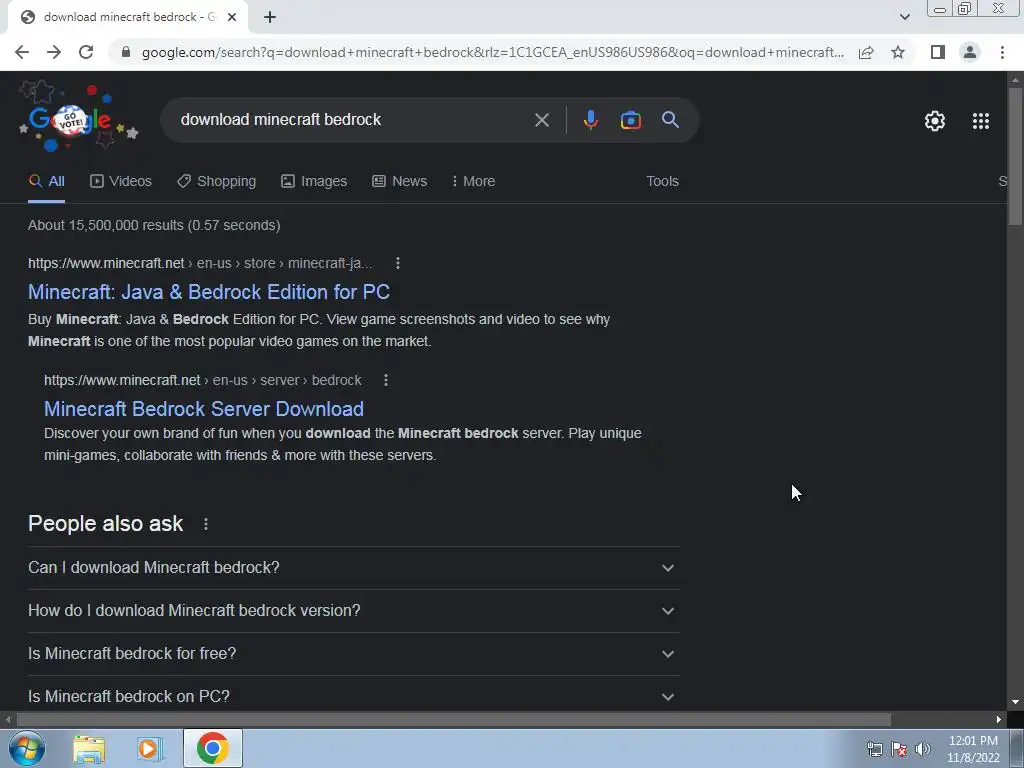
Task: Click the address bar URL
Action: [493, 52]
